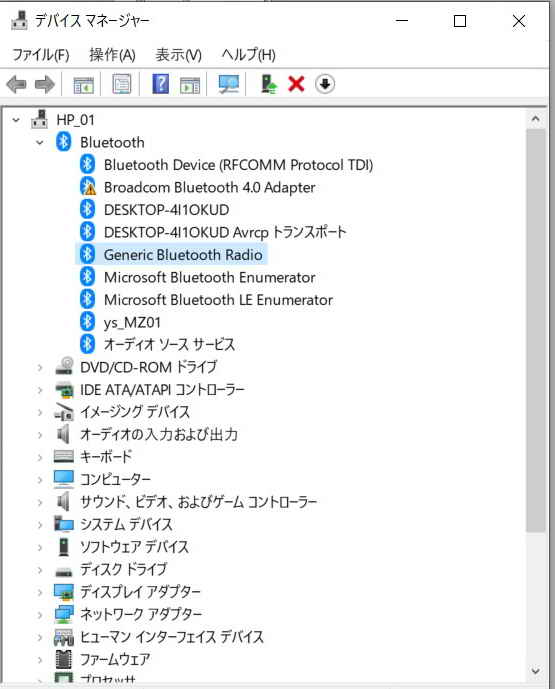Select Broadcom Bluetooth 4.0 Adapter
Image resolution: width=555 pixels, height=689 pixels.
tap(210, 188)
